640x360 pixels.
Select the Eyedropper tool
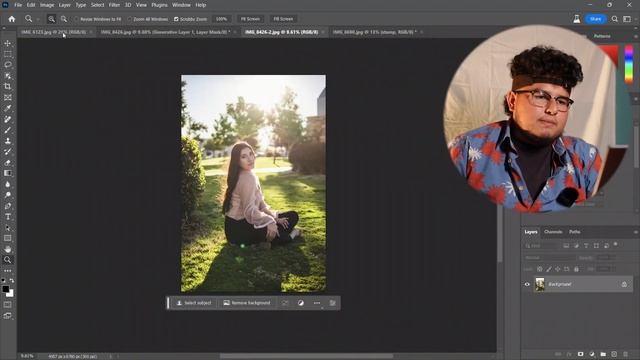[7, 108]
